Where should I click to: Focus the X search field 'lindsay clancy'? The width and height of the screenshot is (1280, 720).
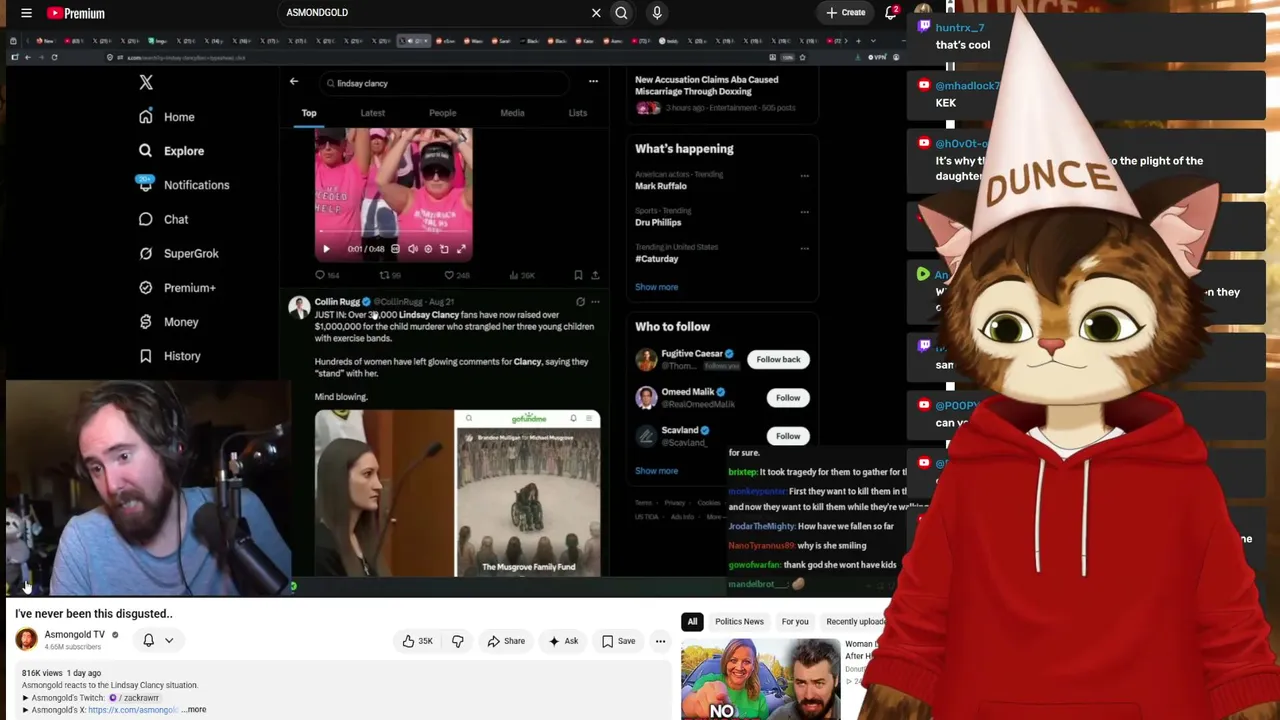(447, 83)
